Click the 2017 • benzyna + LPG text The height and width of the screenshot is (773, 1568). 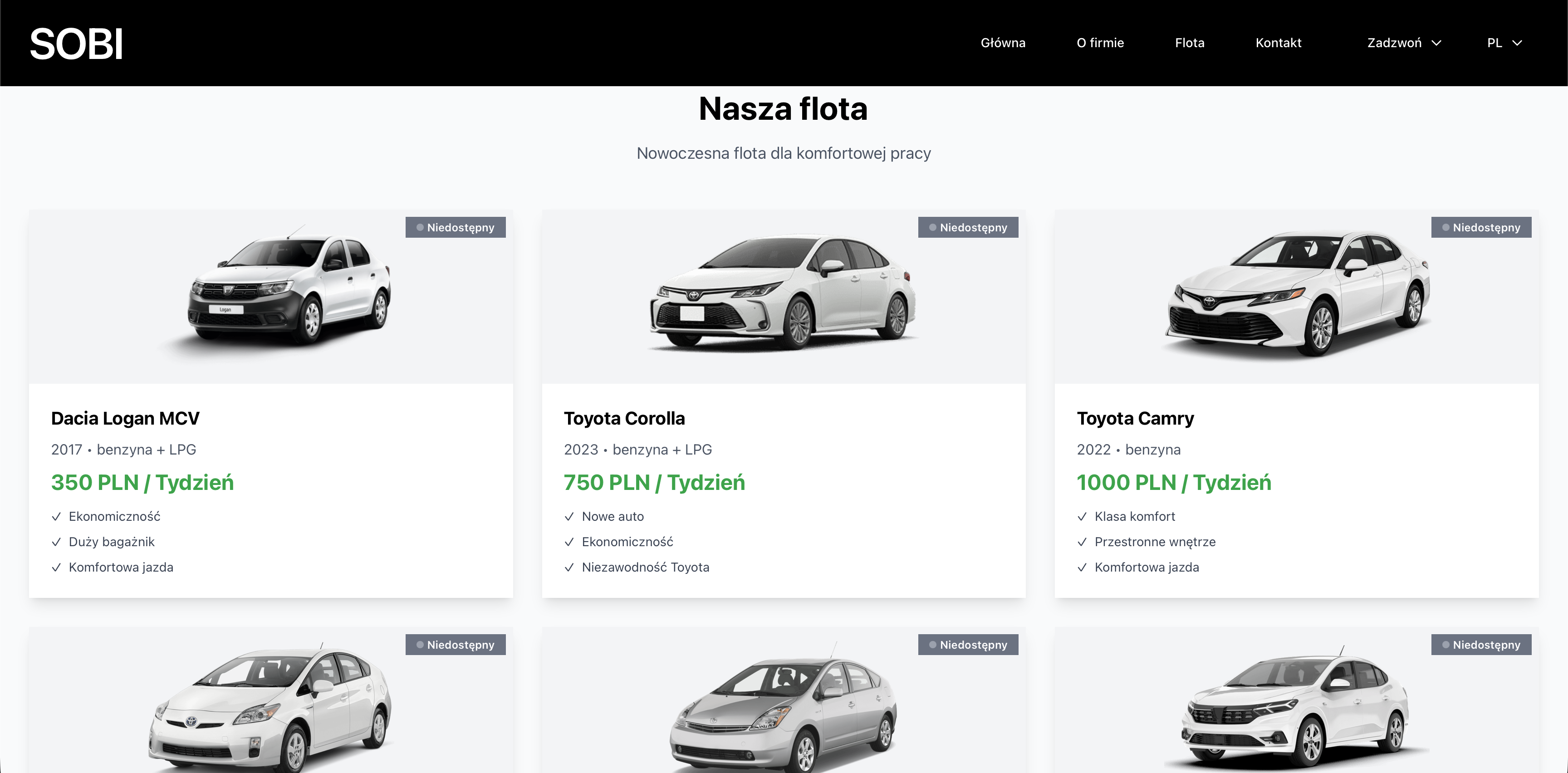pyautogui.click(x=123, y=450)
